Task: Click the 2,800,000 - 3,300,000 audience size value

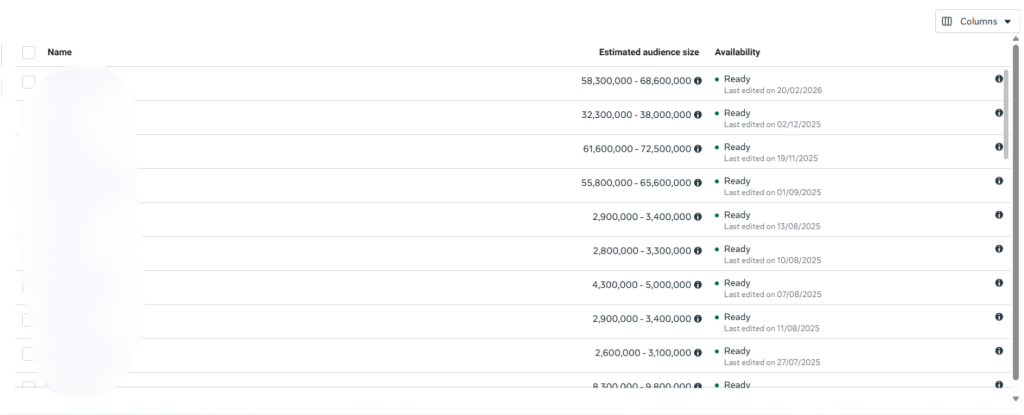Action: [x=641, y=251]
